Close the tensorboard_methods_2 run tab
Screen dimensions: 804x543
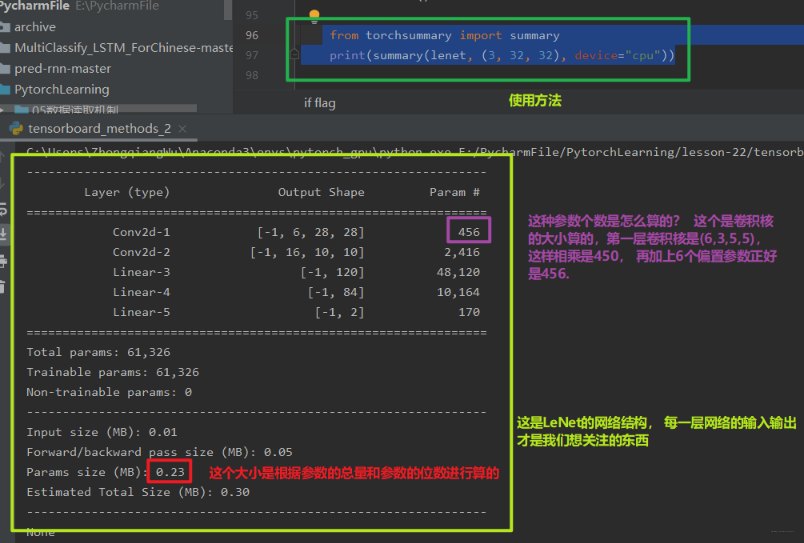click(182, 129)
